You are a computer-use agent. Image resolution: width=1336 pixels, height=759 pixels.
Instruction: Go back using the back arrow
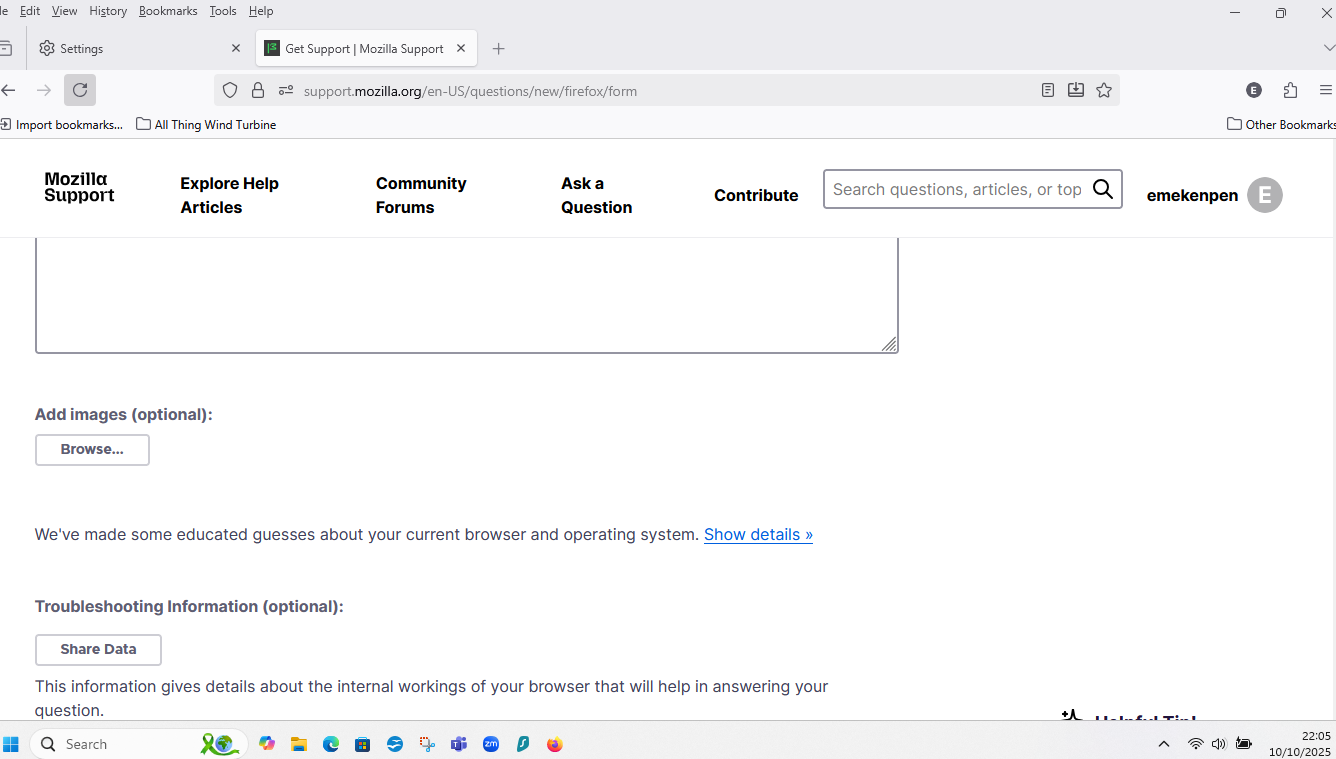coord(8,90)
